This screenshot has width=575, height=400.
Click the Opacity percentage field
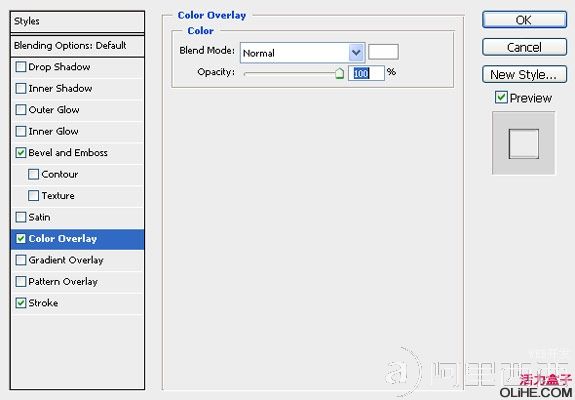366,73
